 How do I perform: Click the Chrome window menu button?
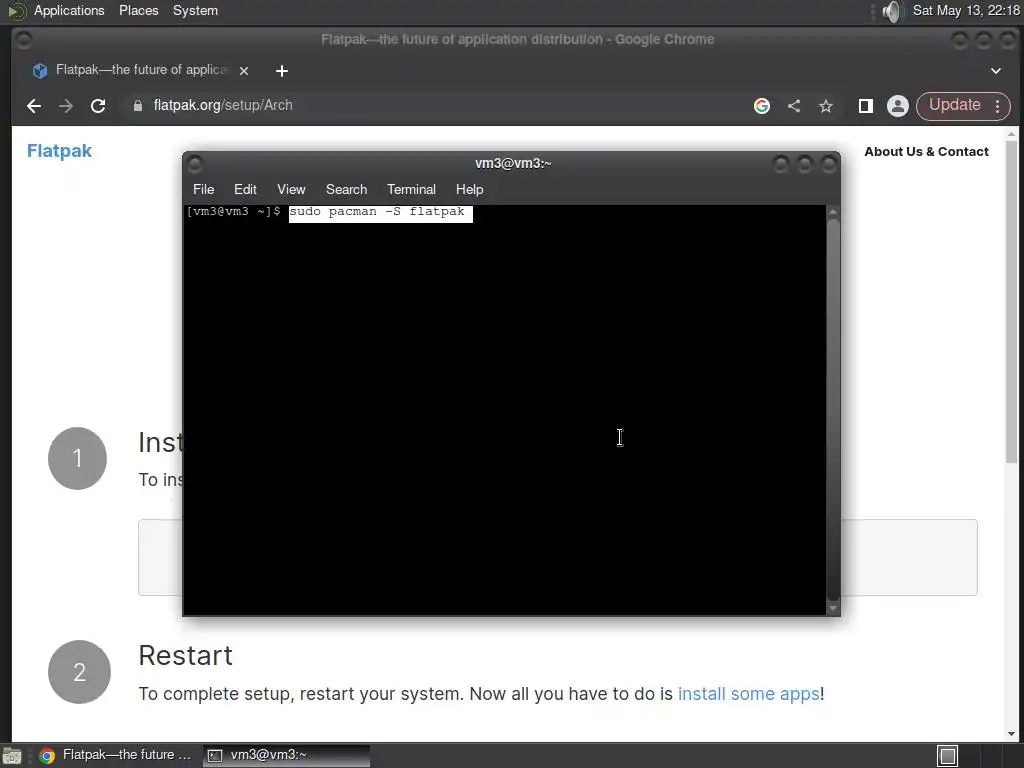[24, 40]
